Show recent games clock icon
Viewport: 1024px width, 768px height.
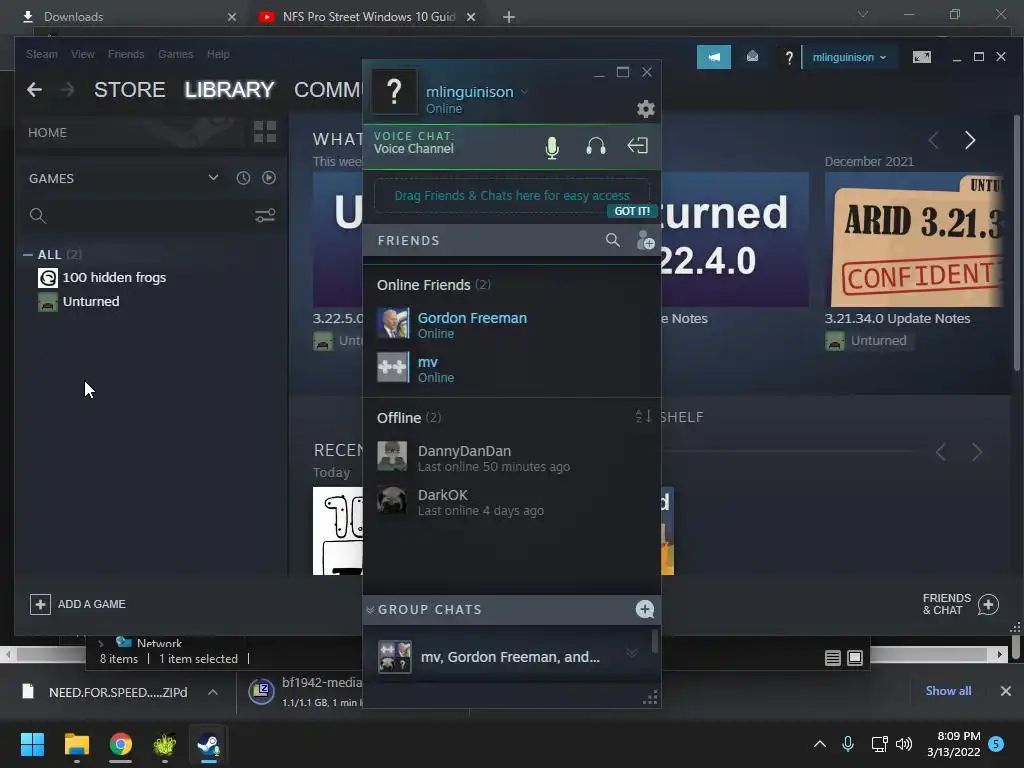point(243,178)
